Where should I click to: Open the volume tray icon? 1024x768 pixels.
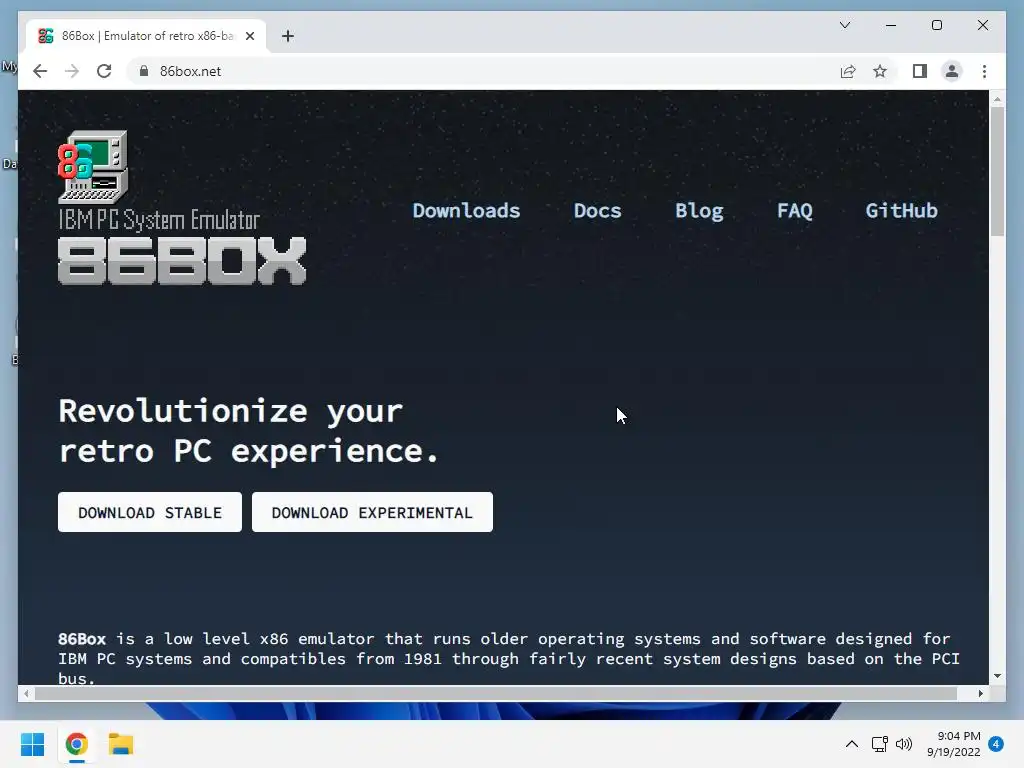[904, 744]
